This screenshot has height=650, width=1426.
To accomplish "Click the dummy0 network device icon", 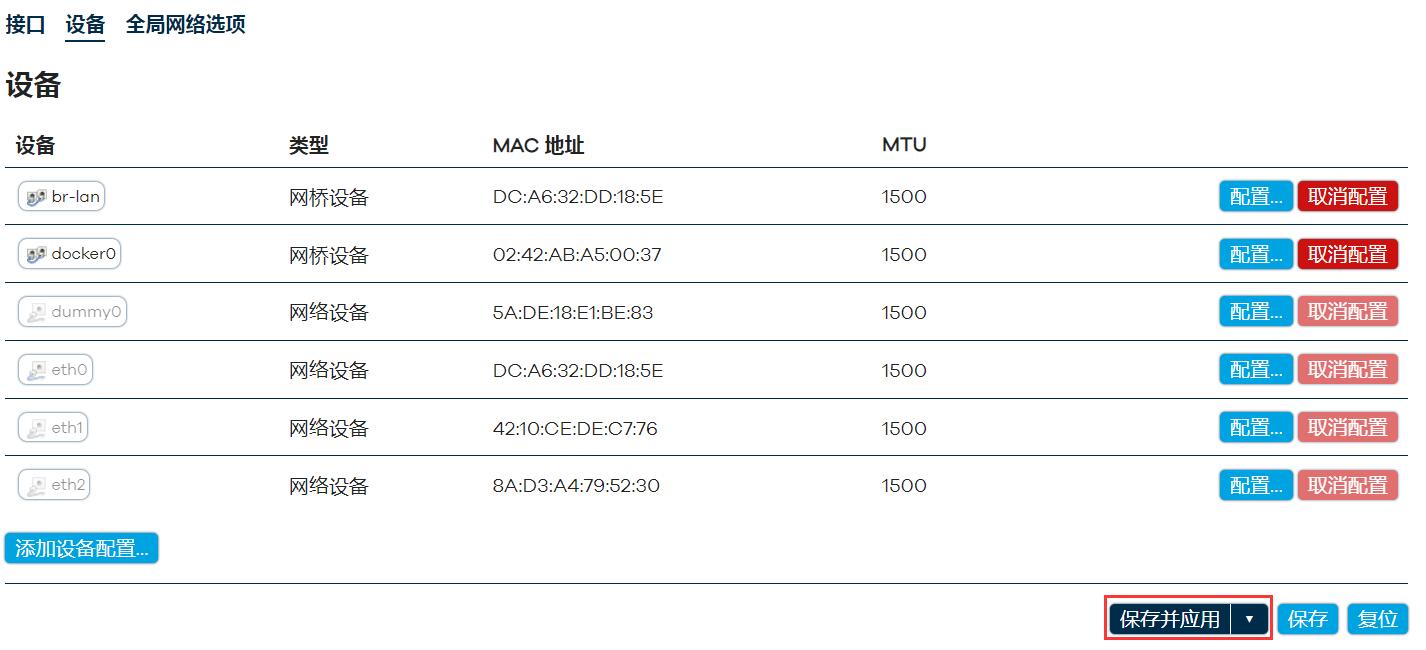I will pos(36,313).
